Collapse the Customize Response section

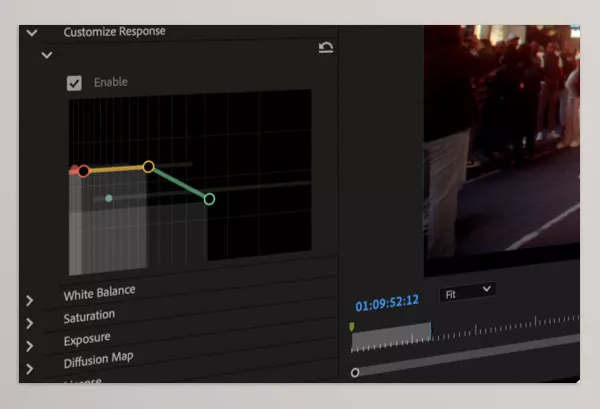coord(32,33)
